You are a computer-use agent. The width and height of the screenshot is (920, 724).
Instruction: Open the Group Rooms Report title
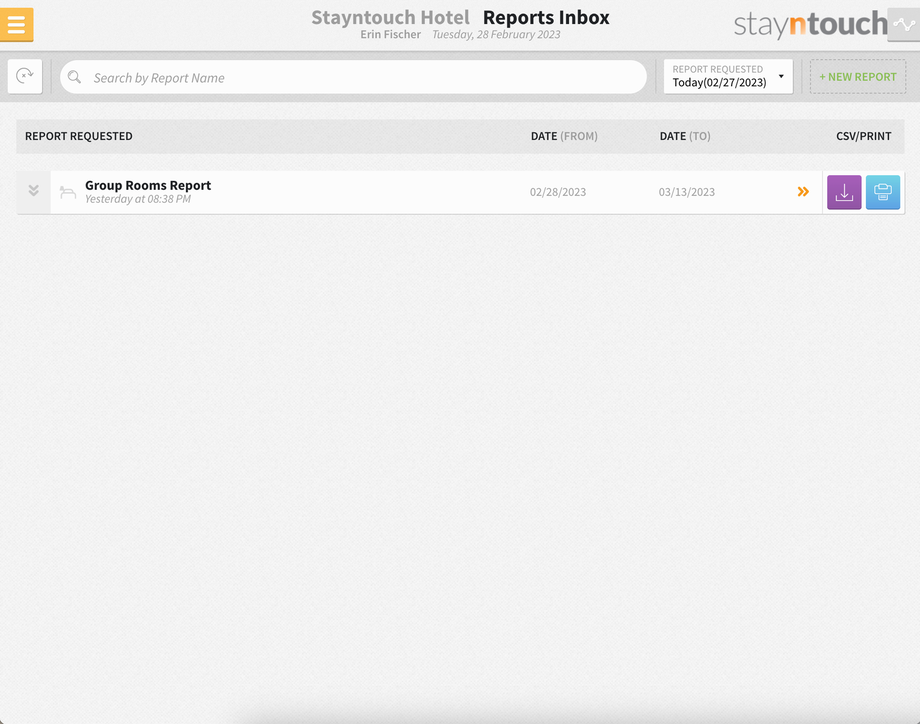(x=148, y=185)
